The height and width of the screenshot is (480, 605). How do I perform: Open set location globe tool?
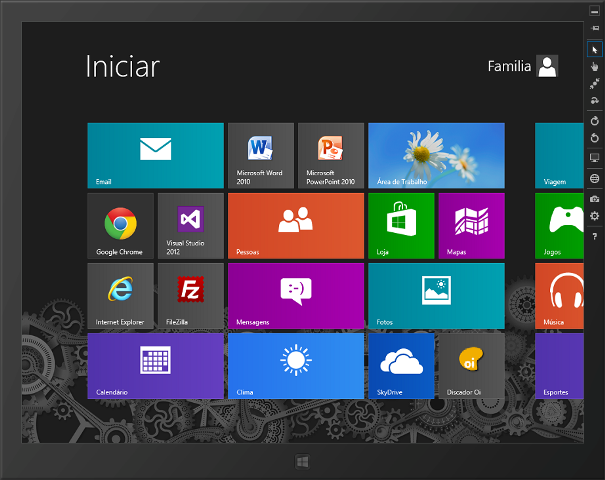595,178
